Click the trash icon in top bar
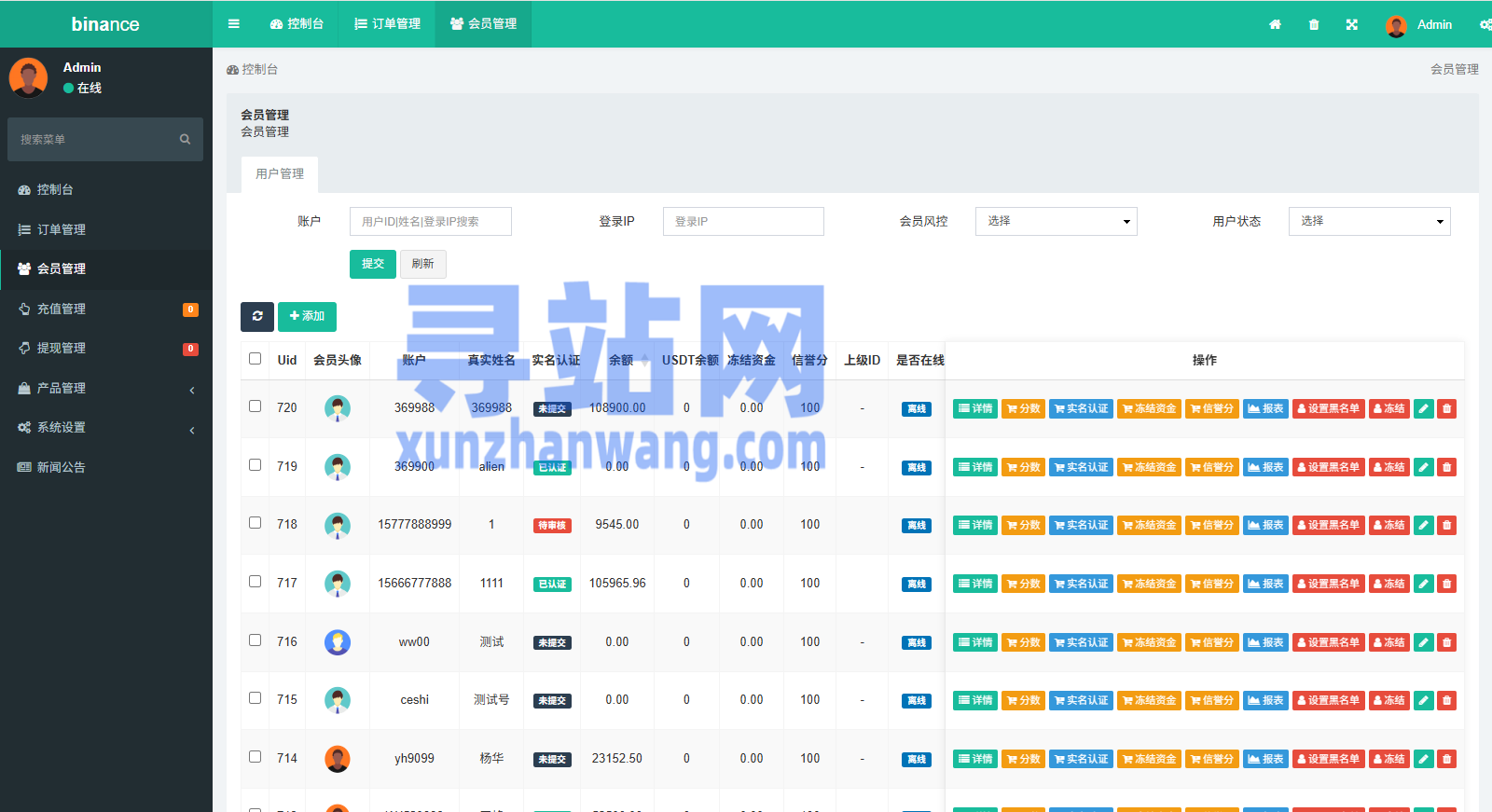This screenshot has width=1492, height=812. click(1314, 24)
